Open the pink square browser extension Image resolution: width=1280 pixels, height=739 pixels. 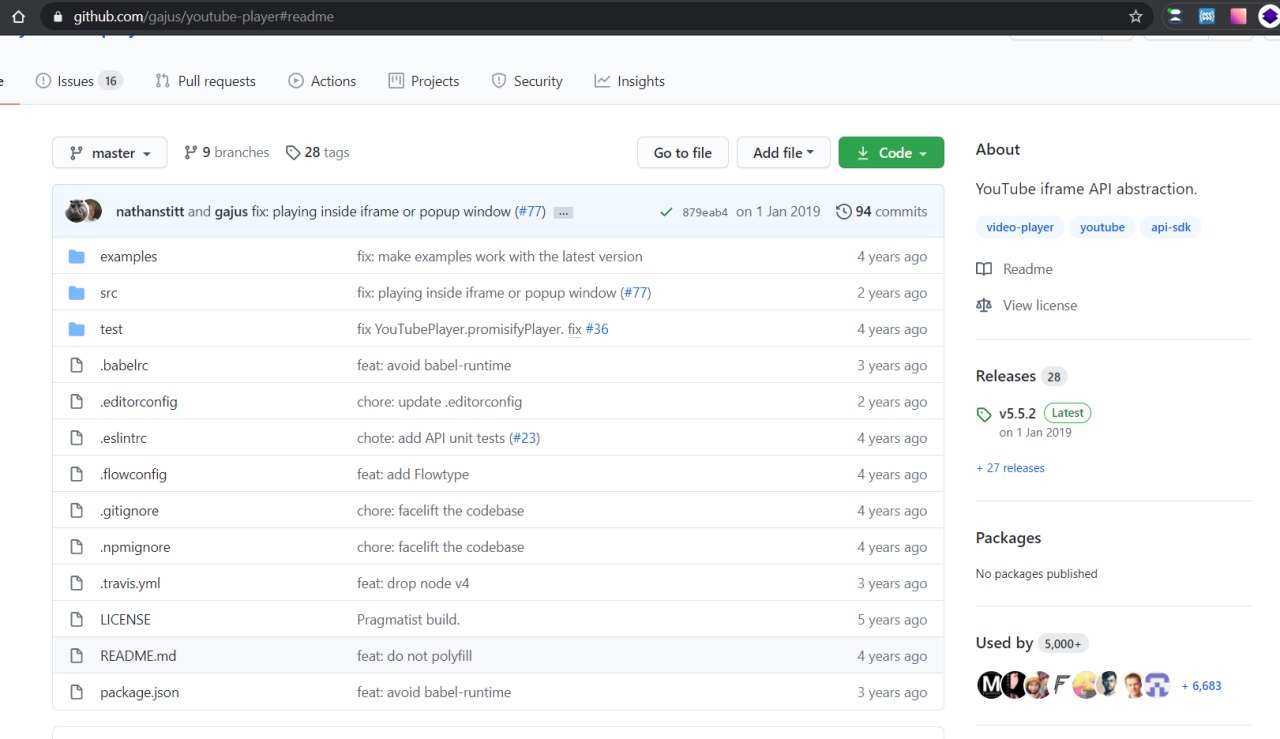pos(1238,16)
